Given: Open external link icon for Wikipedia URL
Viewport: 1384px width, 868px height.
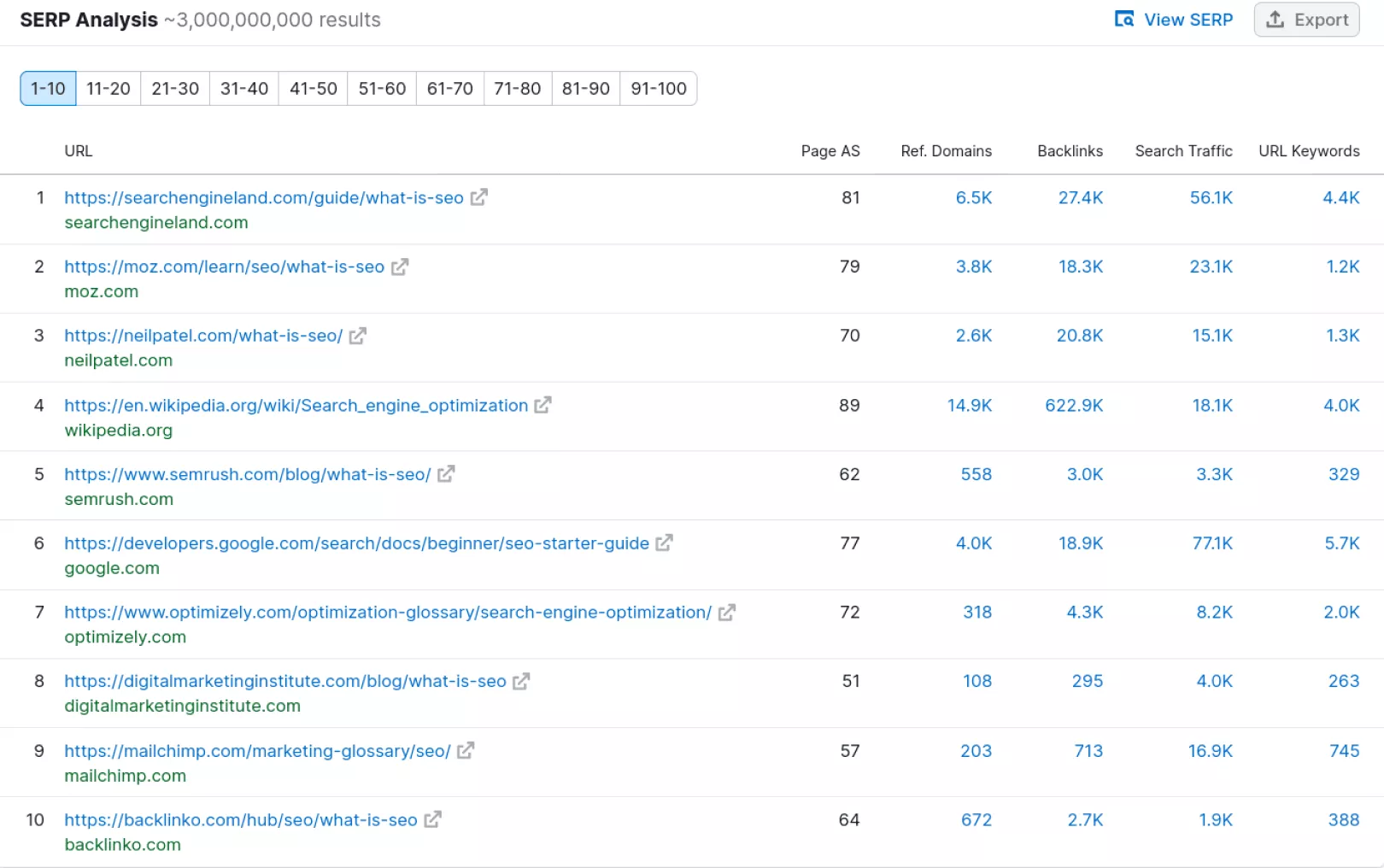Looking at the screenshot, I should coord(543,405).
